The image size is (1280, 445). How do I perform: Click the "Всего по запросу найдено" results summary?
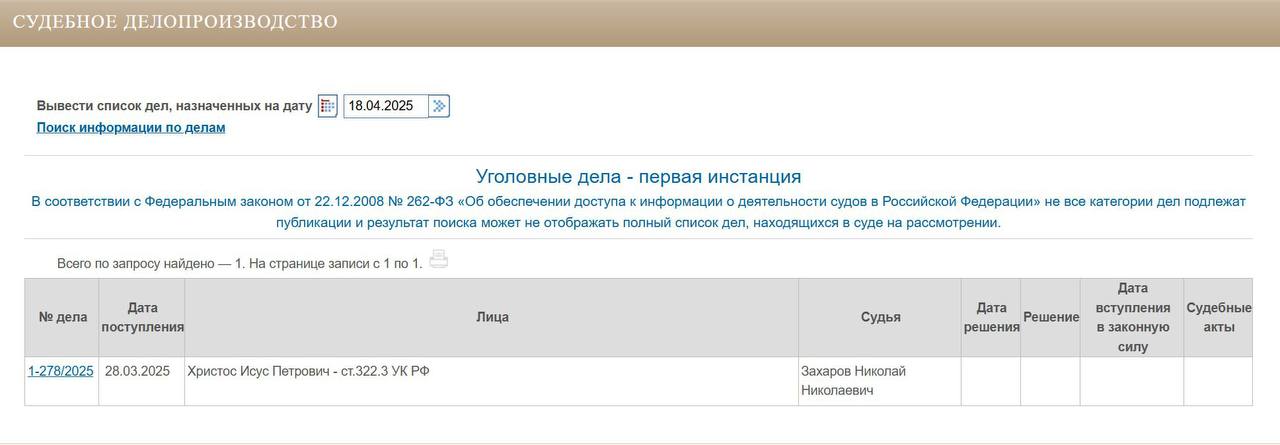240,264
